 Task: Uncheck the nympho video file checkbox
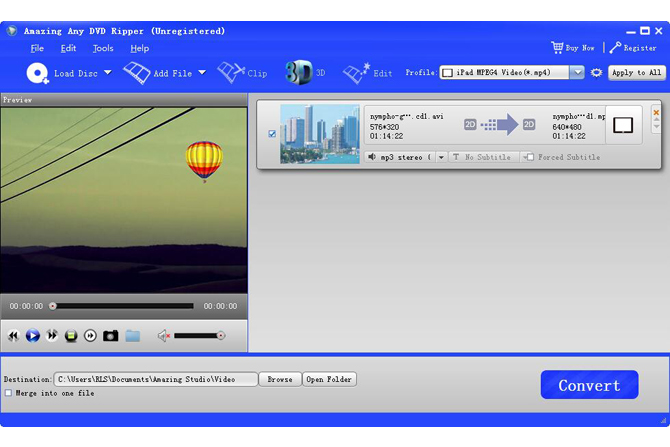[272, 134]
